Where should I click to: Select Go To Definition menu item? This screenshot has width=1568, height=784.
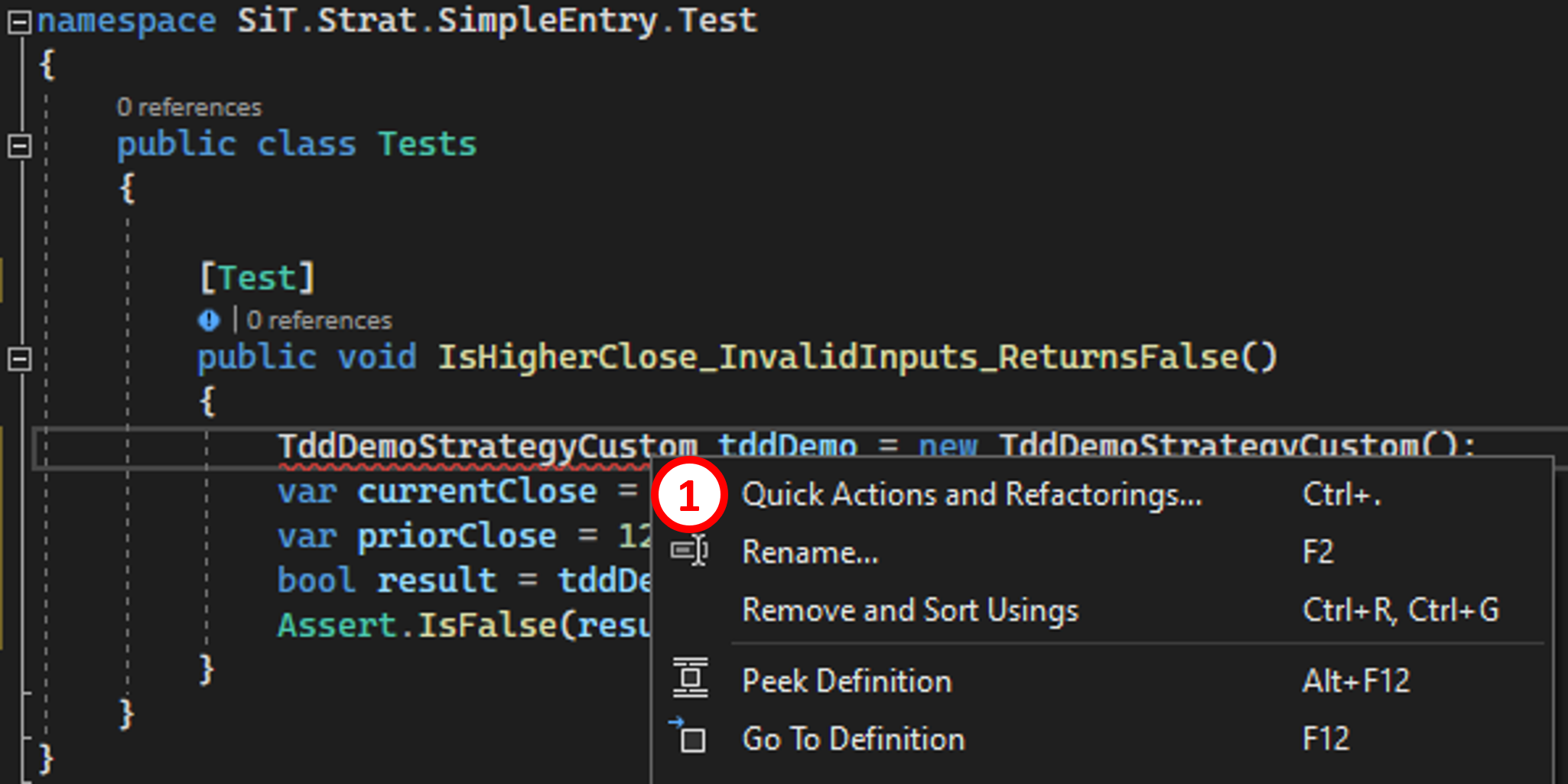pyautogui.click(x=853, y=739)
